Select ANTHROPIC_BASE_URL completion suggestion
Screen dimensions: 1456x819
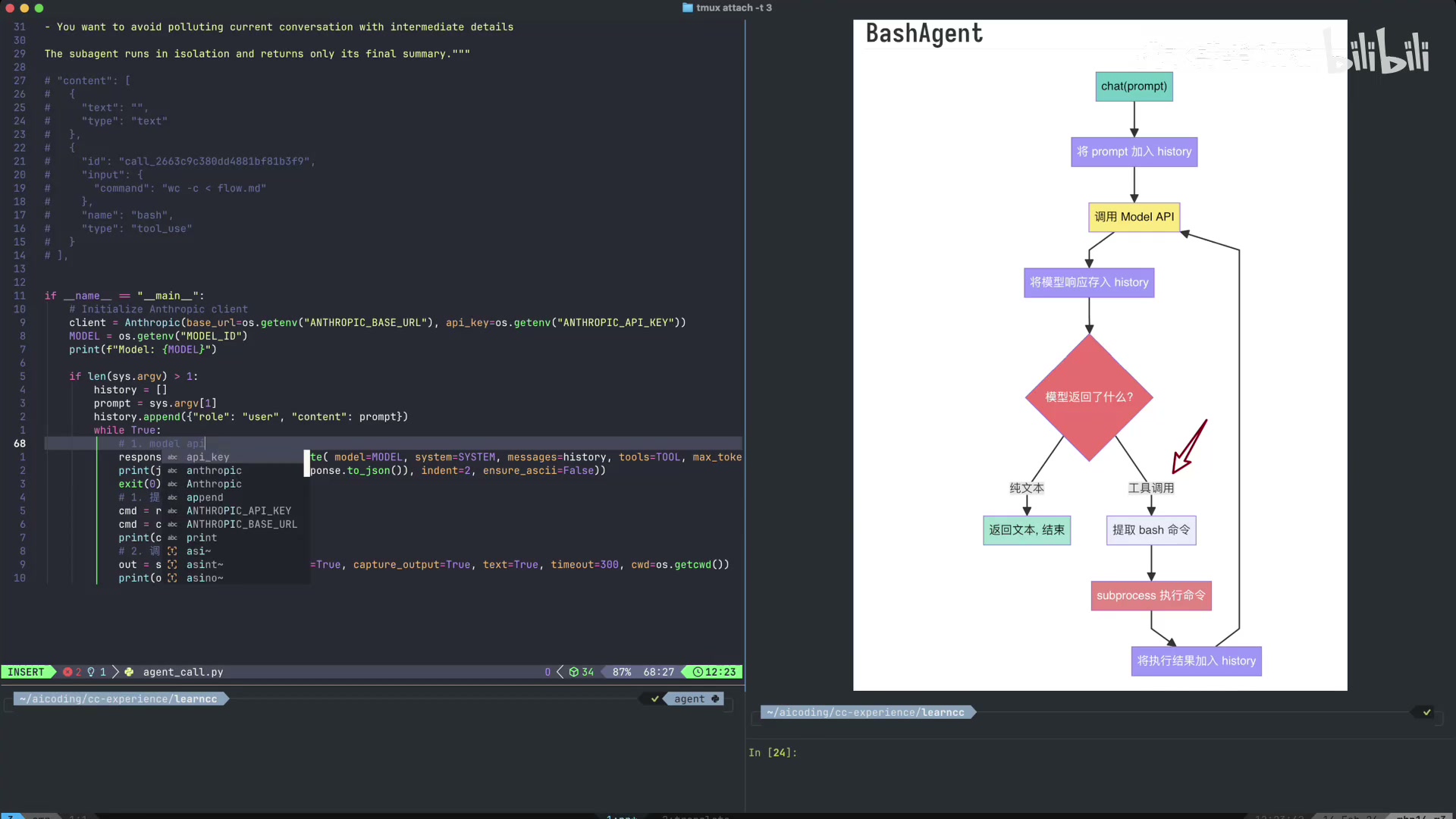241,524
